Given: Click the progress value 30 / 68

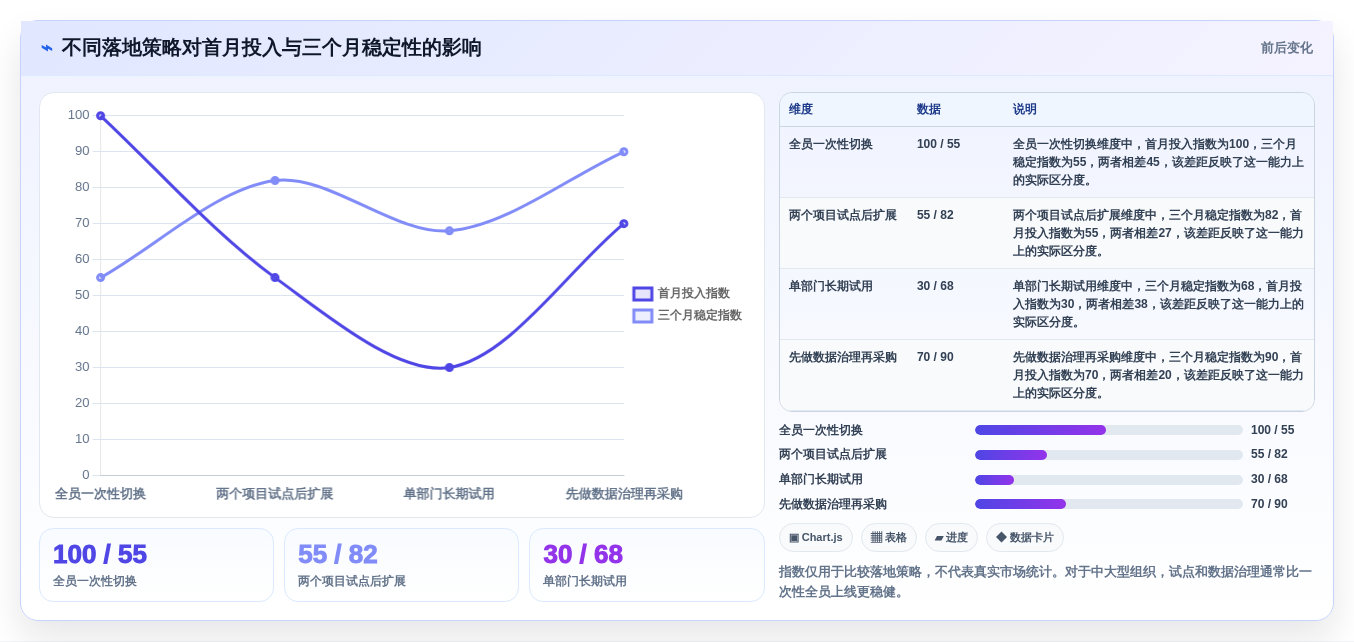Looking at the screenshot, I should [x=1269, y=480].
